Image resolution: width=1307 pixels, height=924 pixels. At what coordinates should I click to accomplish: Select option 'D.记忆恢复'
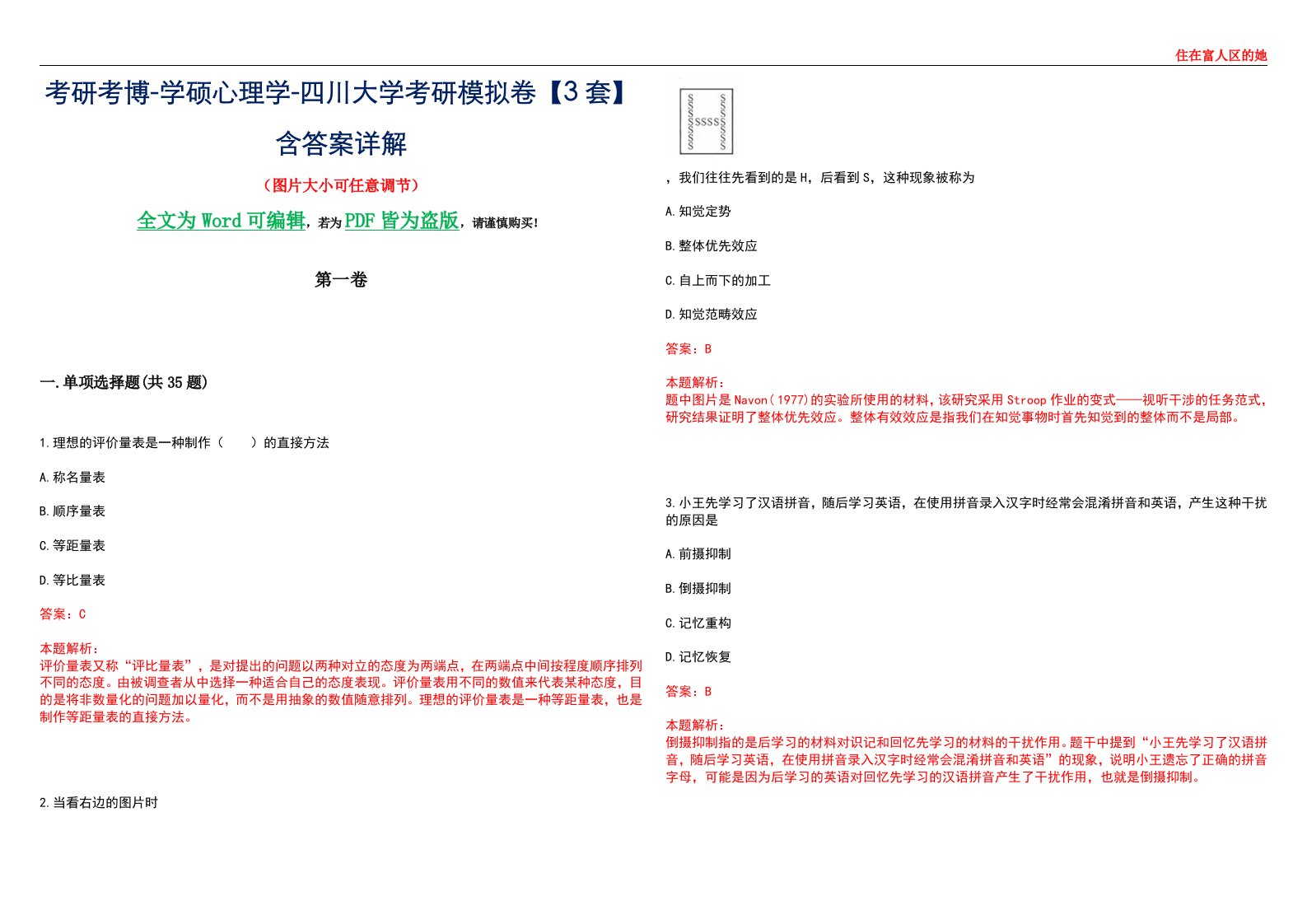coord(698,657)
